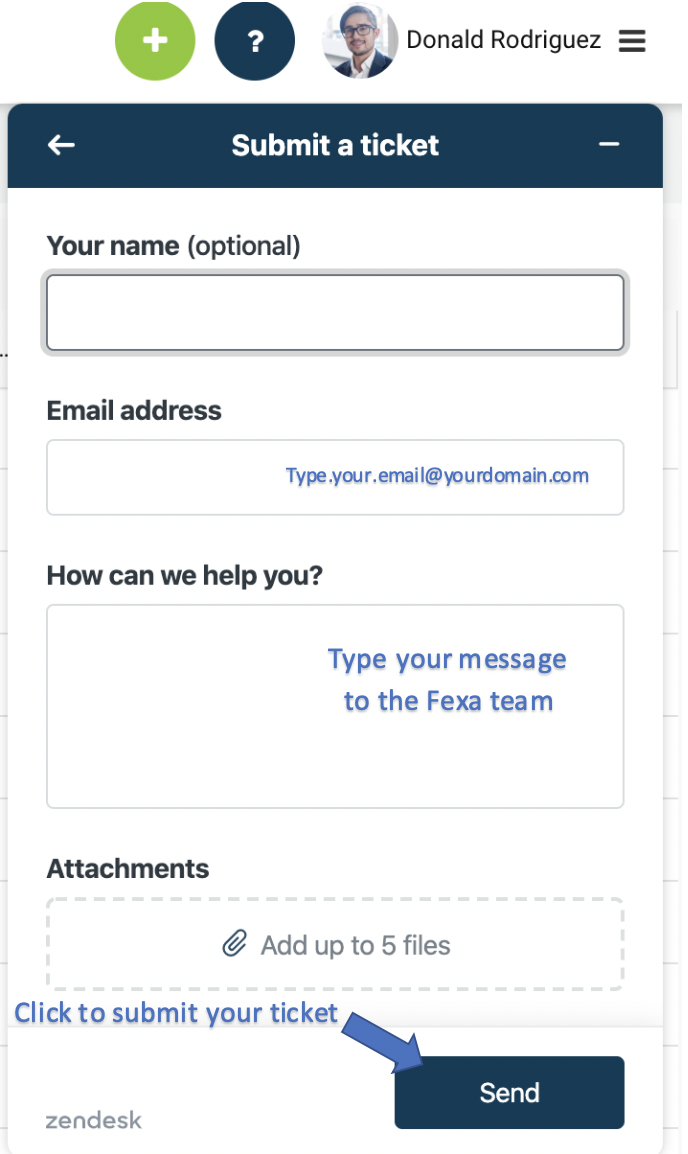Click the paperclip attachment icon
Image resolution: width=688 pixels, height=1154 pixels.
pyautogui.click(x=236, y=943)
